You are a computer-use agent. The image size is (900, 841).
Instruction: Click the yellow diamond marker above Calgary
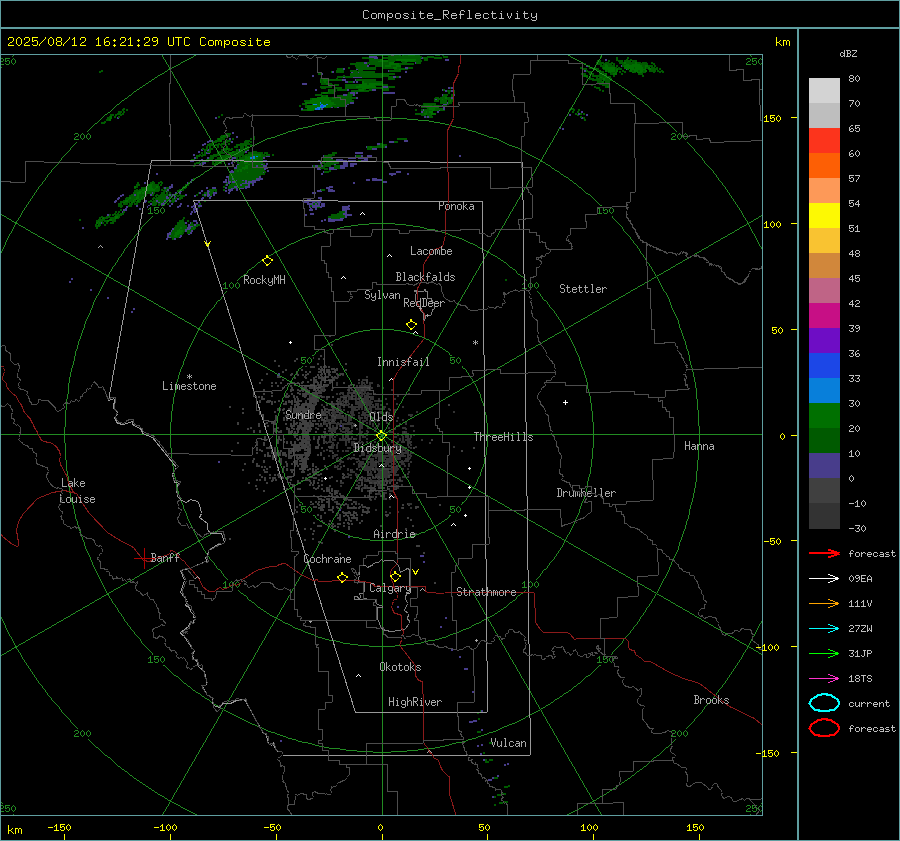(395, 576)
